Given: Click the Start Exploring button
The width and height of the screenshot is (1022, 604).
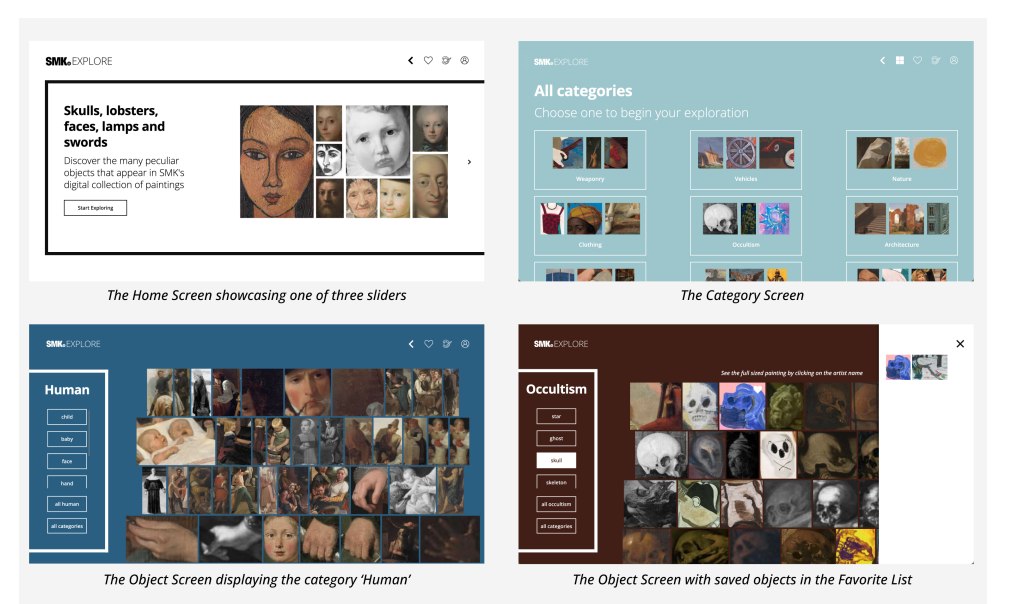Looking at the screenshot, I should (x=95, y=208).
